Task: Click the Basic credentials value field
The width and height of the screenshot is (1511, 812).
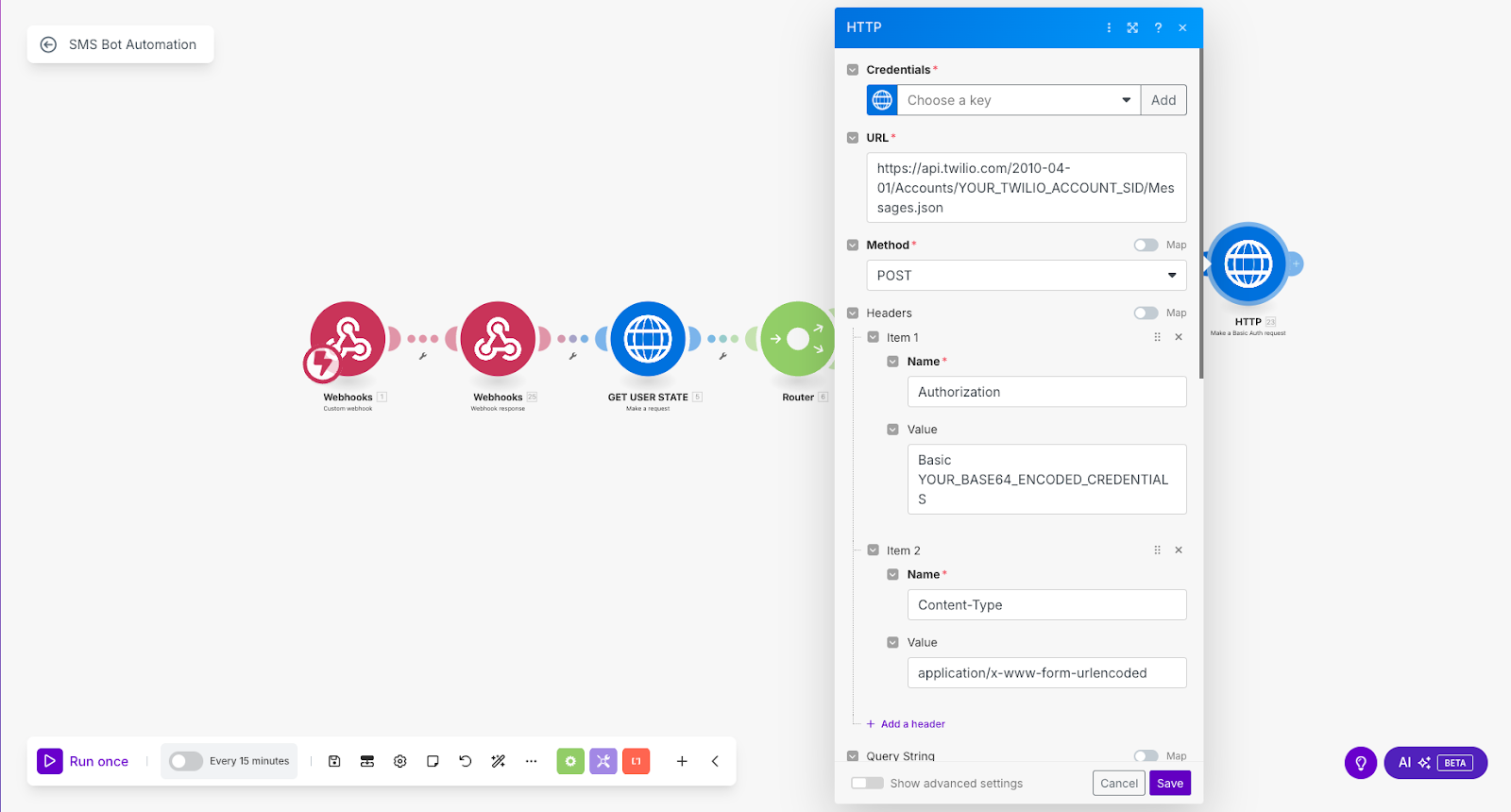Action: pos(1046,480)
